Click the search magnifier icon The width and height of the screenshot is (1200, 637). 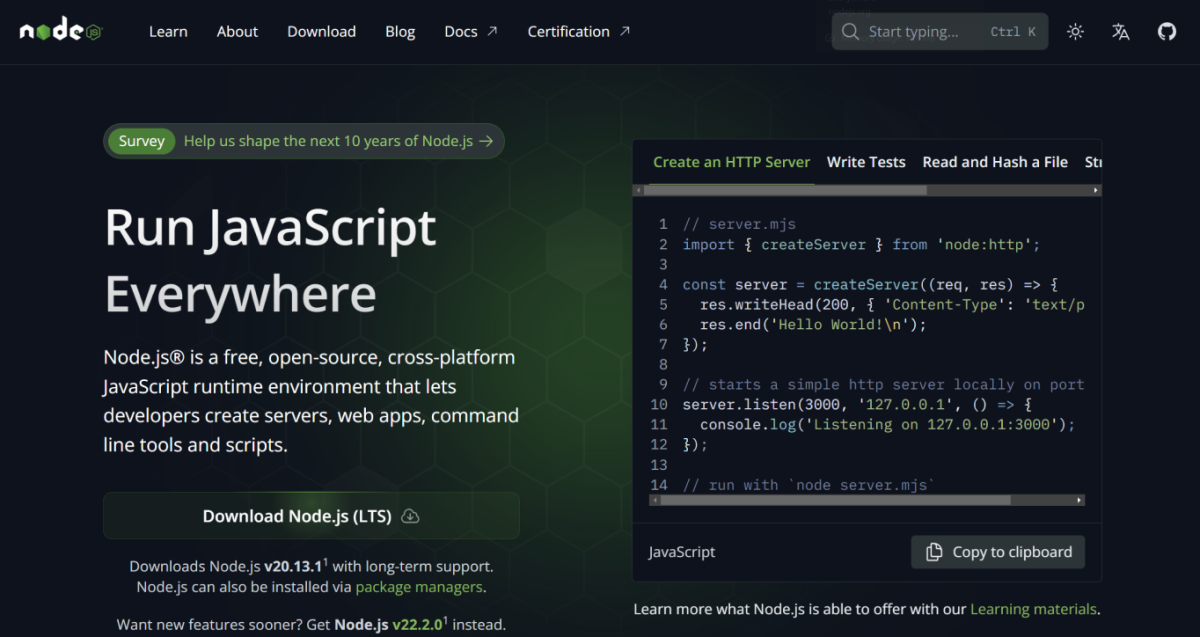(849, 31)
